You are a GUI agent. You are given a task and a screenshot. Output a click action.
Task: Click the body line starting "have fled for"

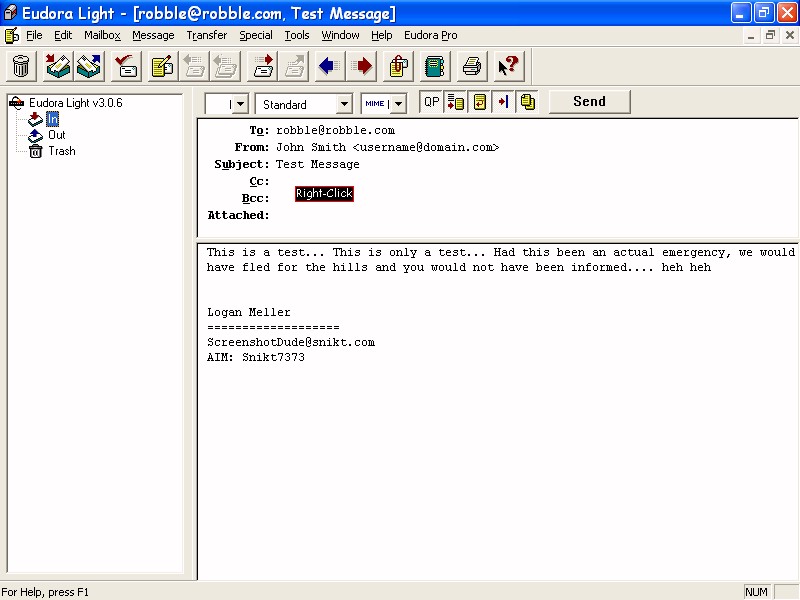coord(459,267)
